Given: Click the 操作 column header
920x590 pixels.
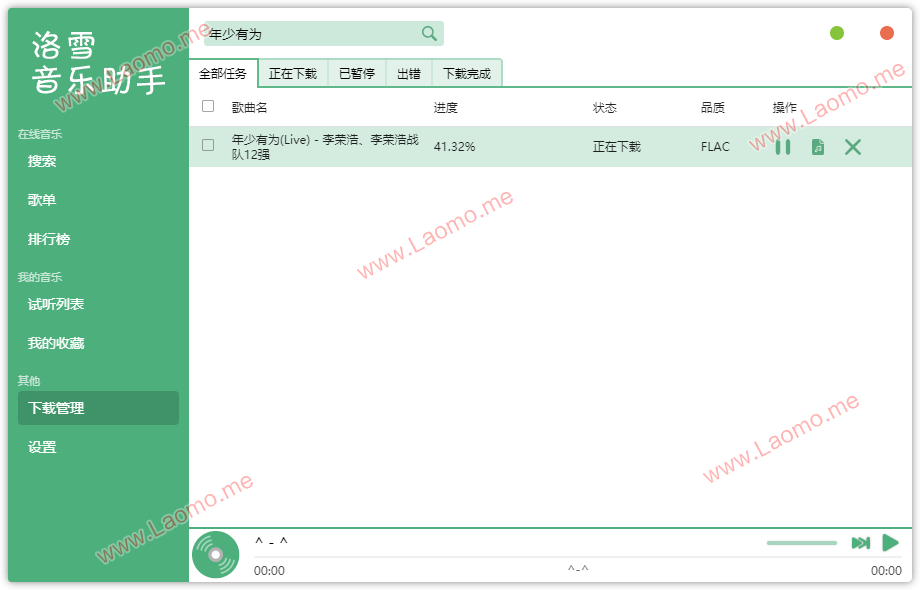Looking at the screenshot, I should click(784, 107).
